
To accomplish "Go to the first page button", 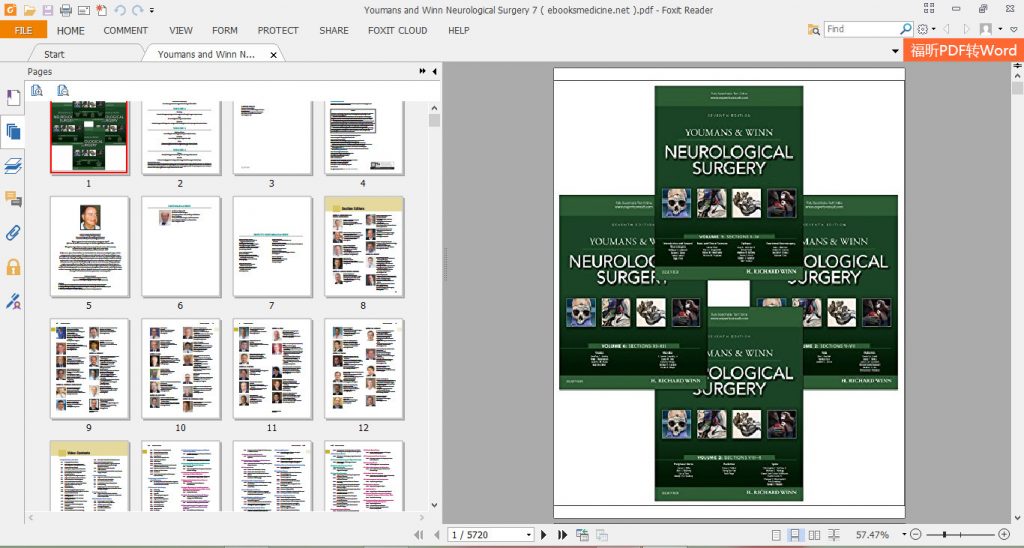I will point(420,534).
